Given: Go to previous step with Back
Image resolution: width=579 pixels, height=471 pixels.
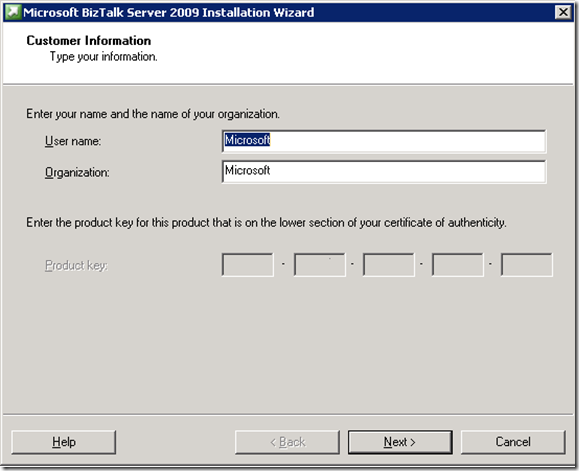Looking at the screenshot, I should coord(287,442).
